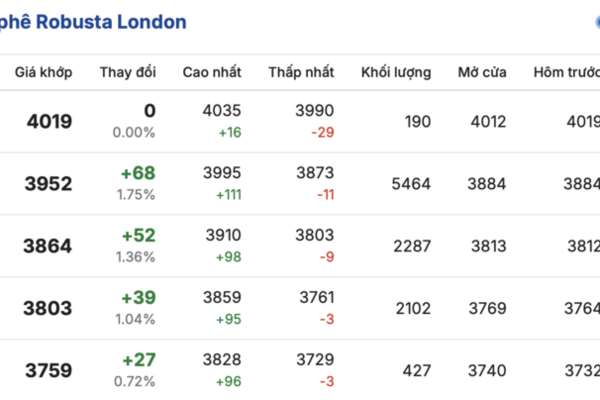This screenshot has width=600, height=400.
Task: Select the Cao nhất column header
Action: 212,72
